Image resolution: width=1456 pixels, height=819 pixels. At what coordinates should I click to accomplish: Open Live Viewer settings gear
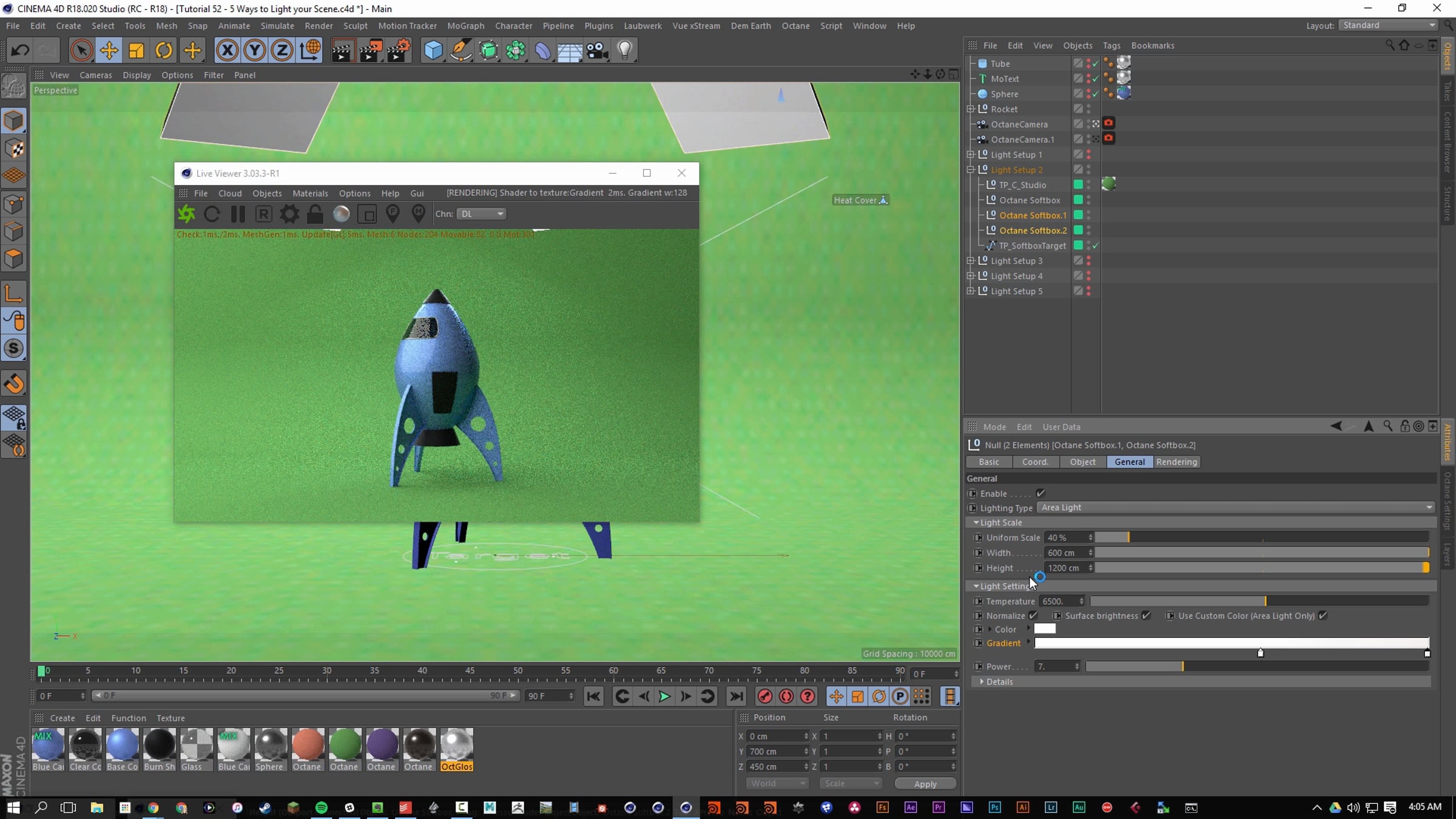click(x=289, y=214)
